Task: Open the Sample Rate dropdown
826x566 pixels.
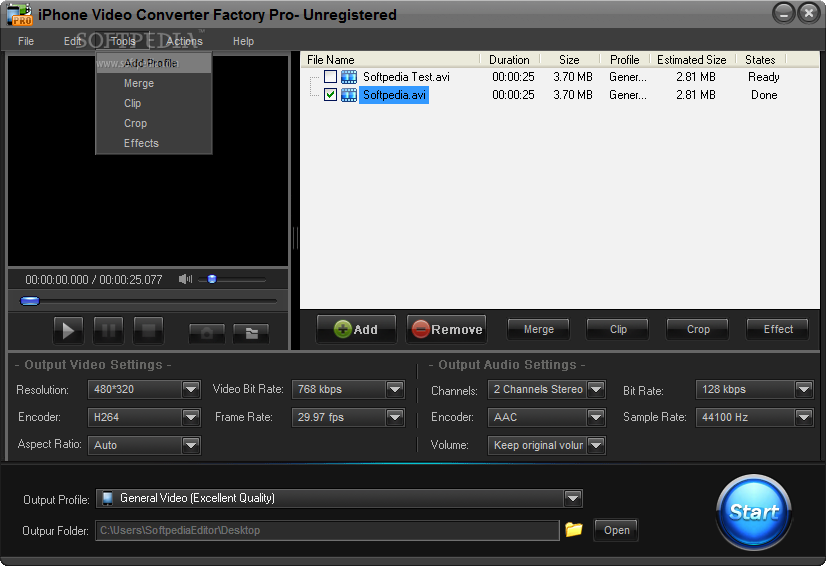Action: pyautogui.click(x=804, y=417)
